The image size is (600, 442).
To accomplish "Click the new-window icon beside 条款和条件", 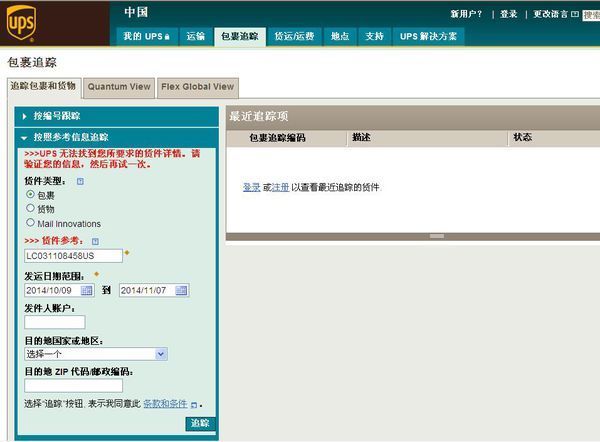I will [194, 404].
